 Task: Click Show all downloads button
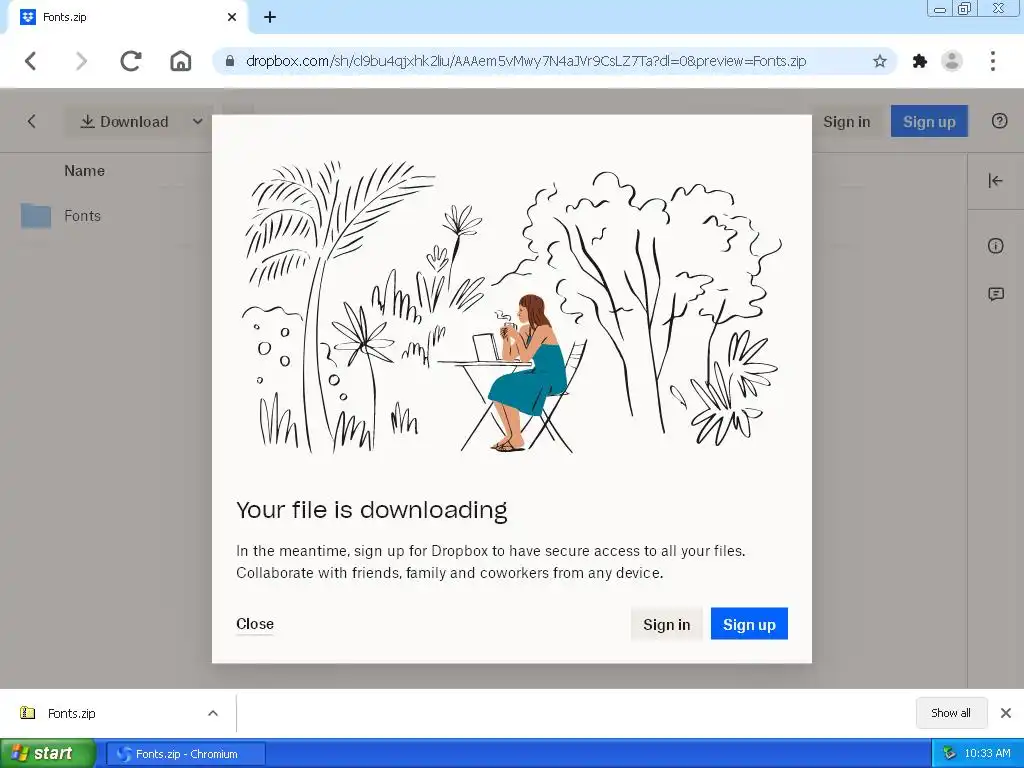click(951, 713)
